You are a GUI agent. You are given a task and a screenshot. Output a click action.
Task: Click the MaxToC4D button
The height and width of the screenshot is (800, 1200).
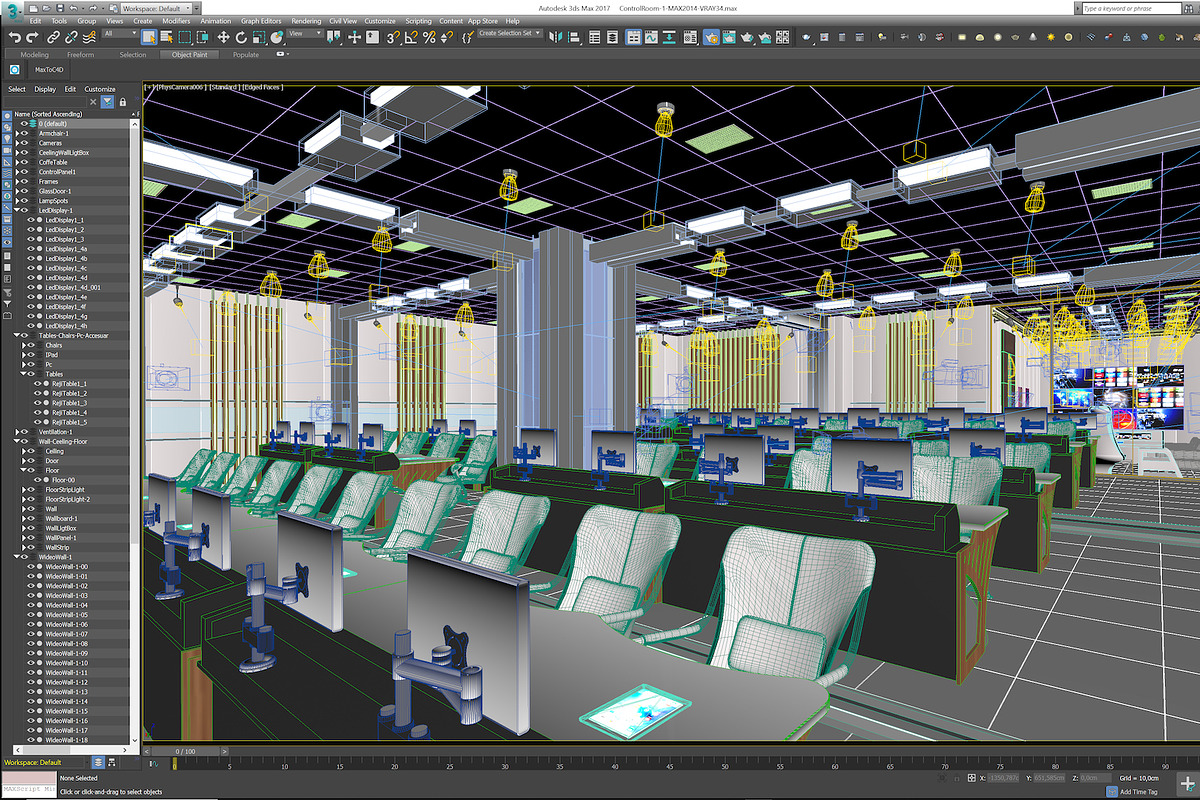point(49,71)
